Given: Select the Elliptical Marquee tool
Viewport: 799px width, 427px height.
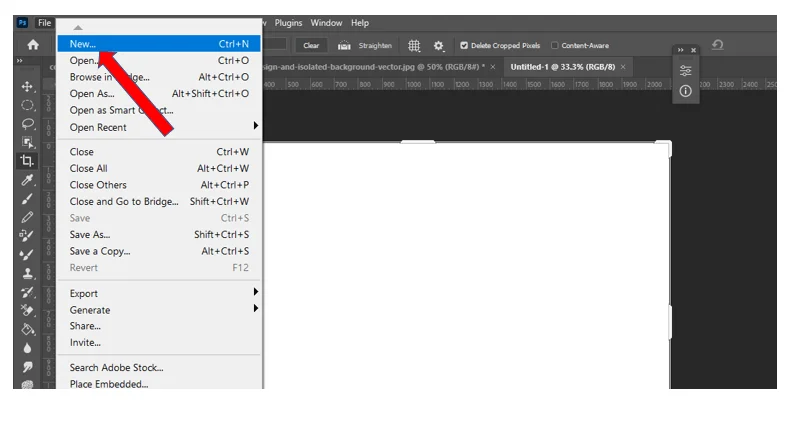Looking at the screenshot, I should [27, 105].
